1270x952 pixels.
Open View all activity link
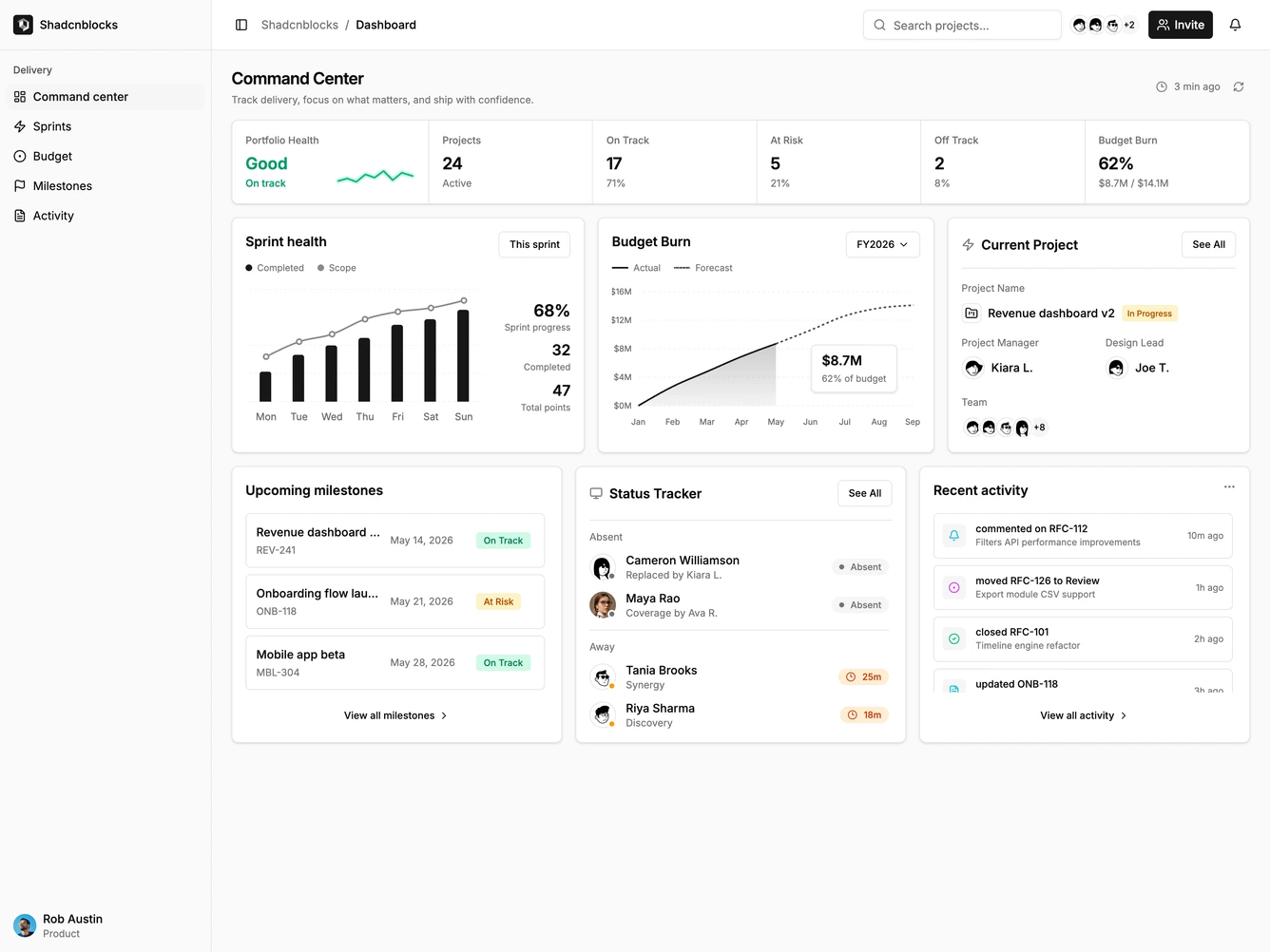point(1084,715)
